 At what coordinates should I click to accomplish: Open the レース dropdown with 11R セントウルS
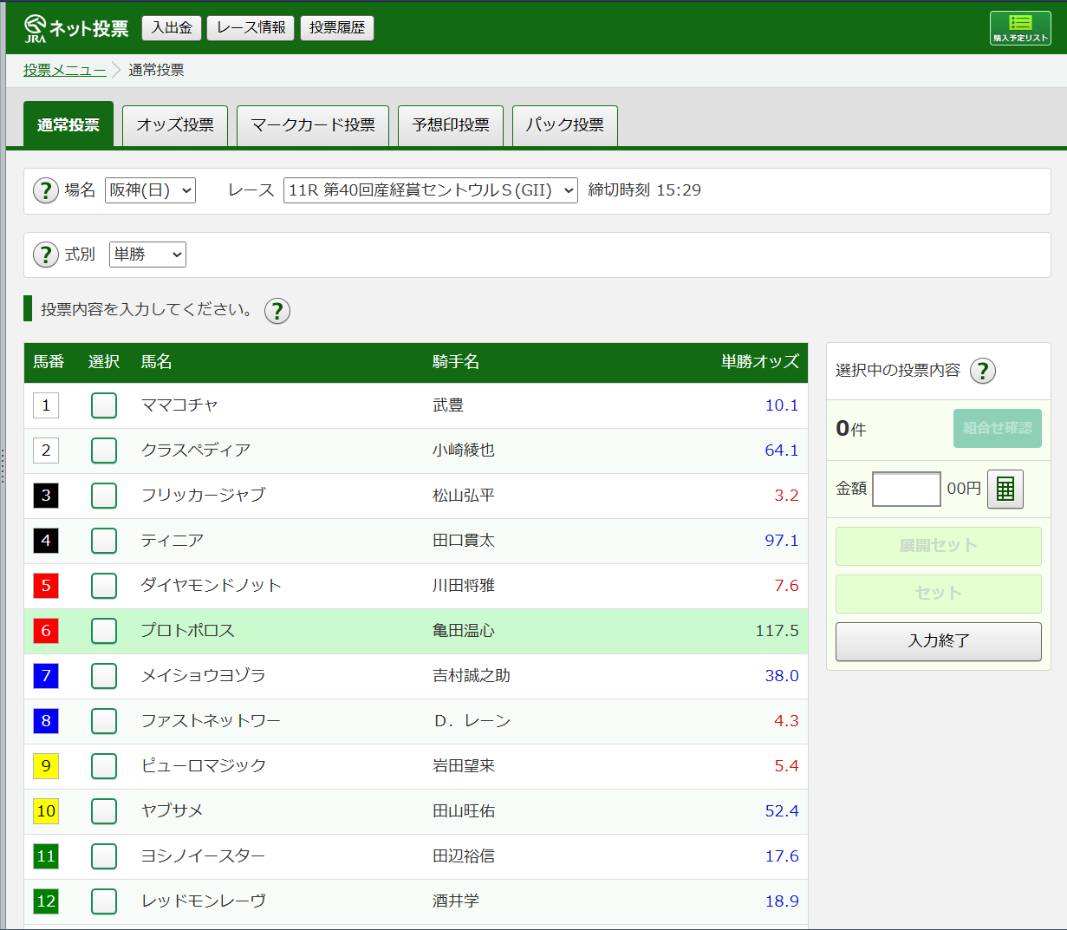point(430,190)
